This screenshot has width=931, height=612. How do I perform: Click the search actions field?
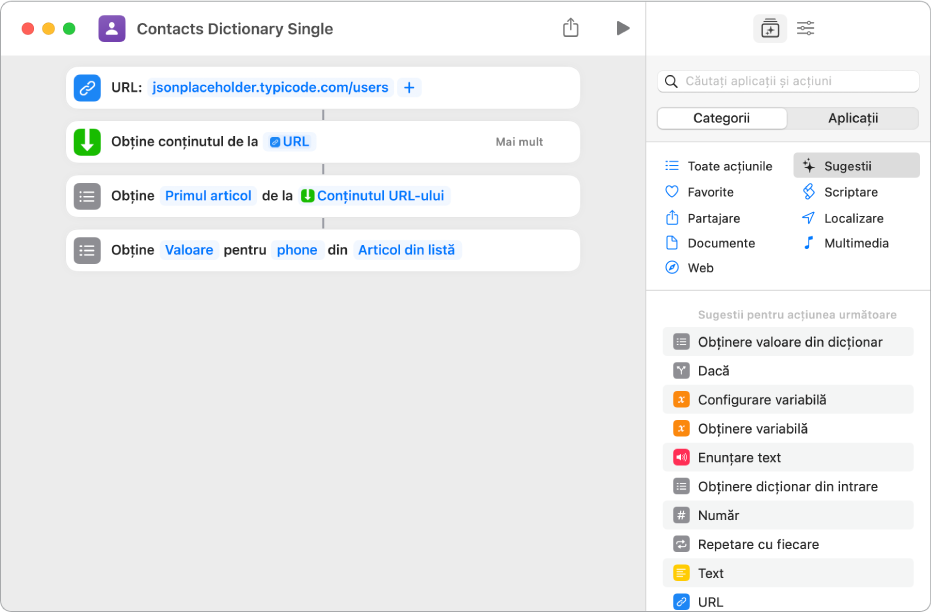[789, 81]
